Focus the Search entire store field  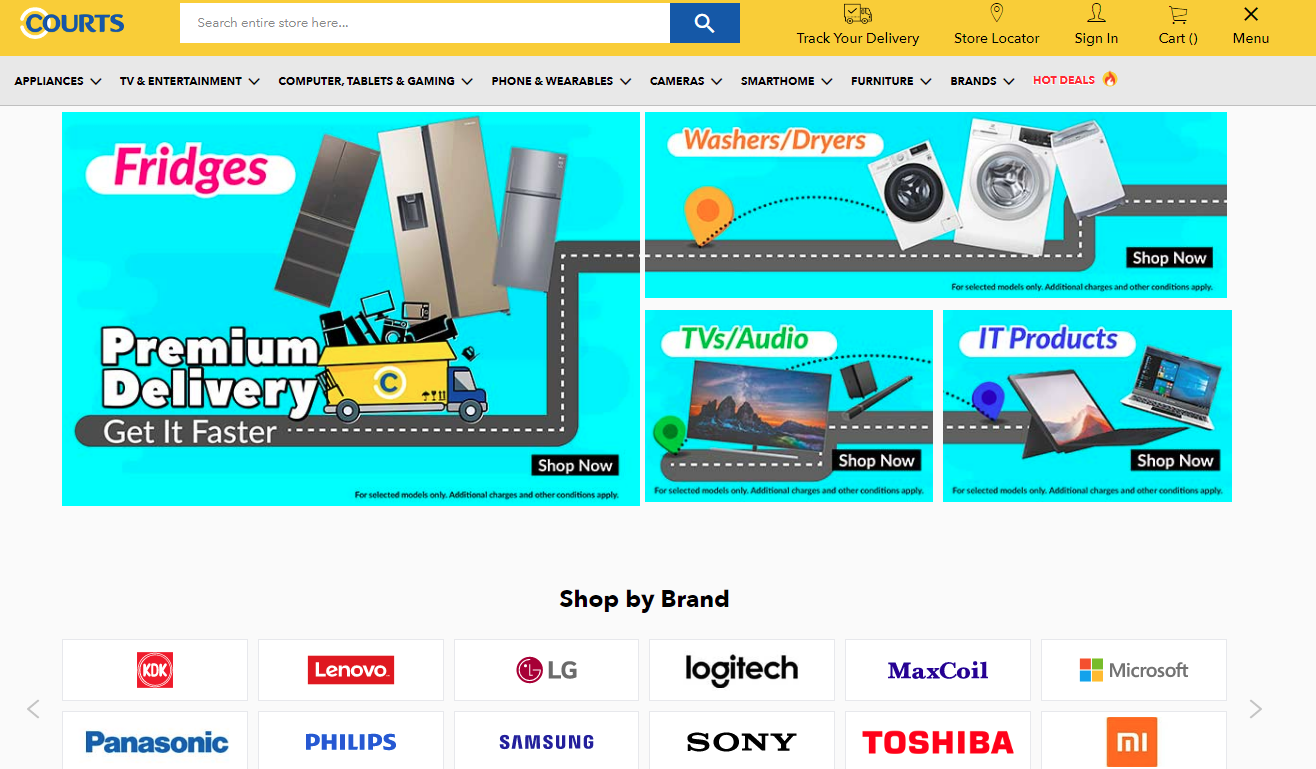425,23
